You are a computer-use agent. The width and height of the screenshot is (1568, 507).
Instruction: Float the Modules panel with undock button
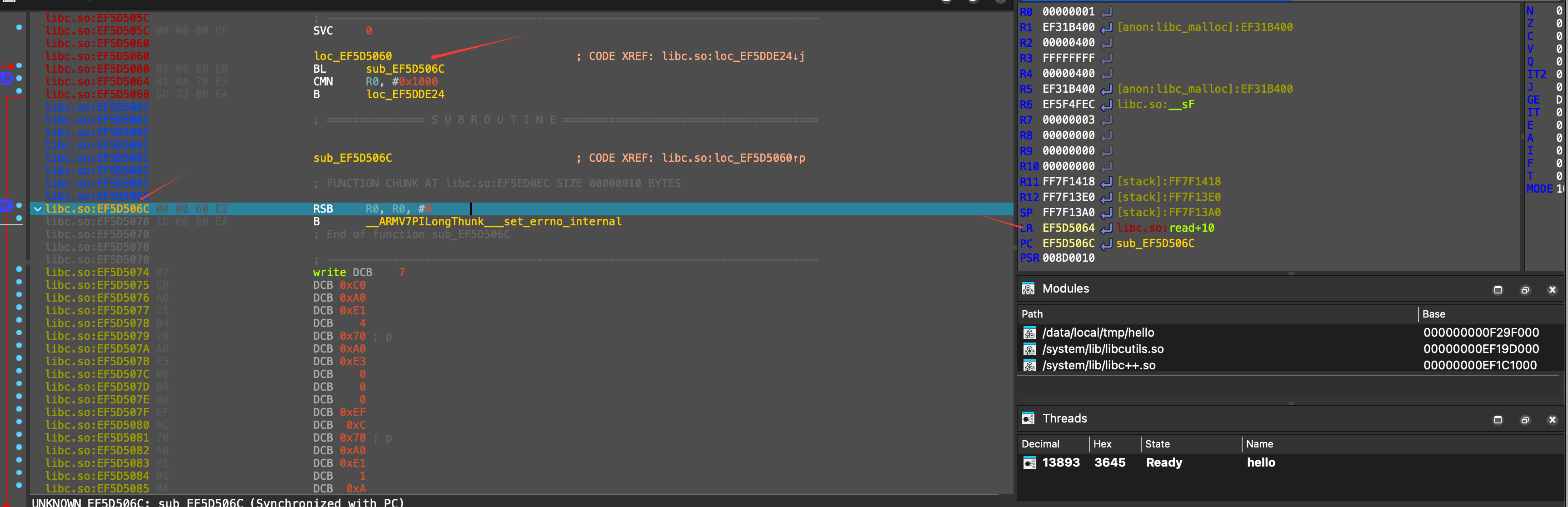[1524, 290]
